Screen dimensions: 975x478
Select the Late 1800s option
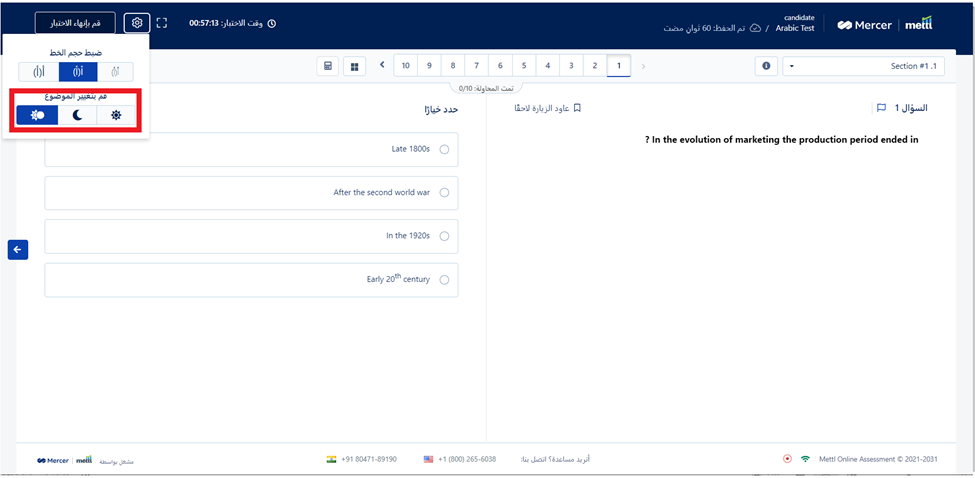251,149
